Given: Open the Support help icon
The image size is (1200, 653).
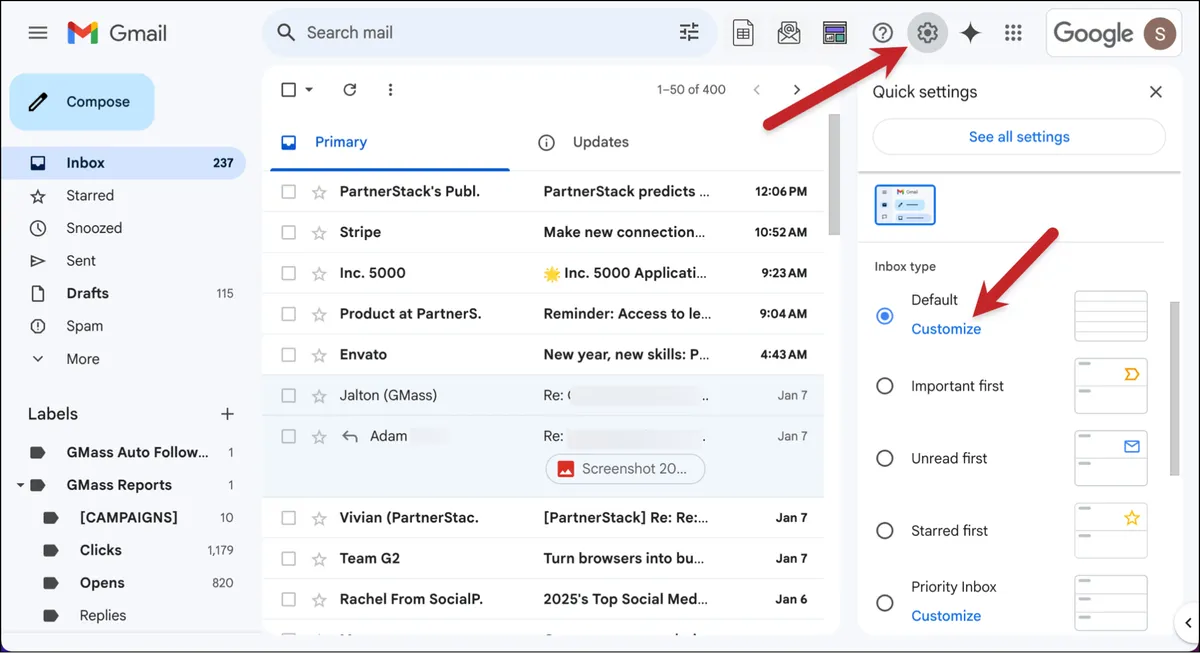Looking at the screenshot, I should click(x=882, y=33).
